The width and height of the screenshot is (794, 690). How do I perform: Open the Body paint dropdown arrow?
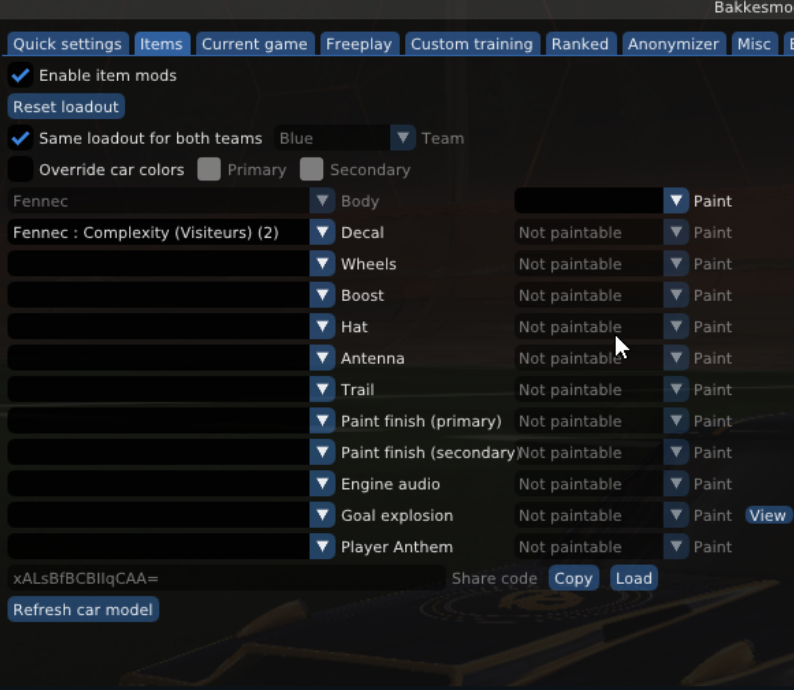677,201
